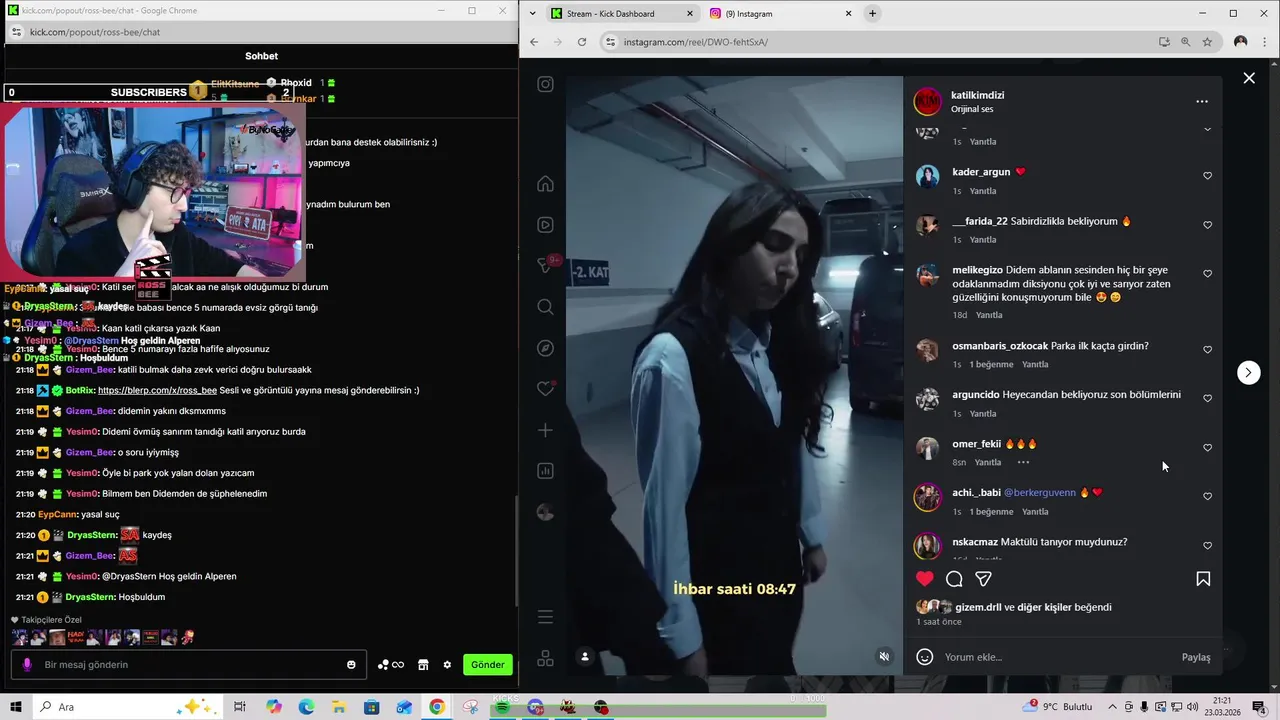Open the Explore compass icon in Instagram
Image resolution: width=1280 pixels, height=720 pixels.
(x=545, y=348)
